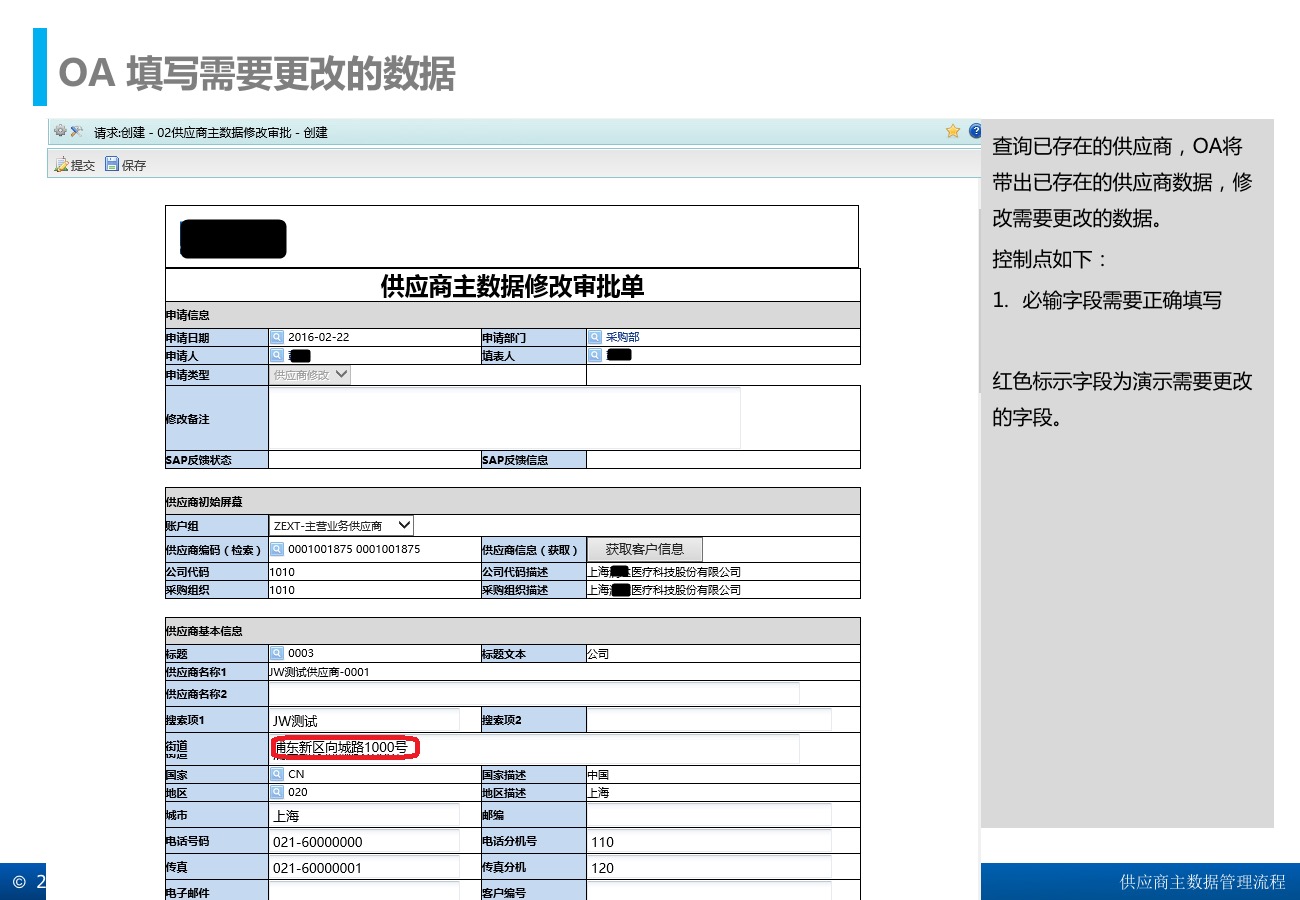Open the blue help question mark icon
The image size is (1300, 900).
click(x=974, y=131)
